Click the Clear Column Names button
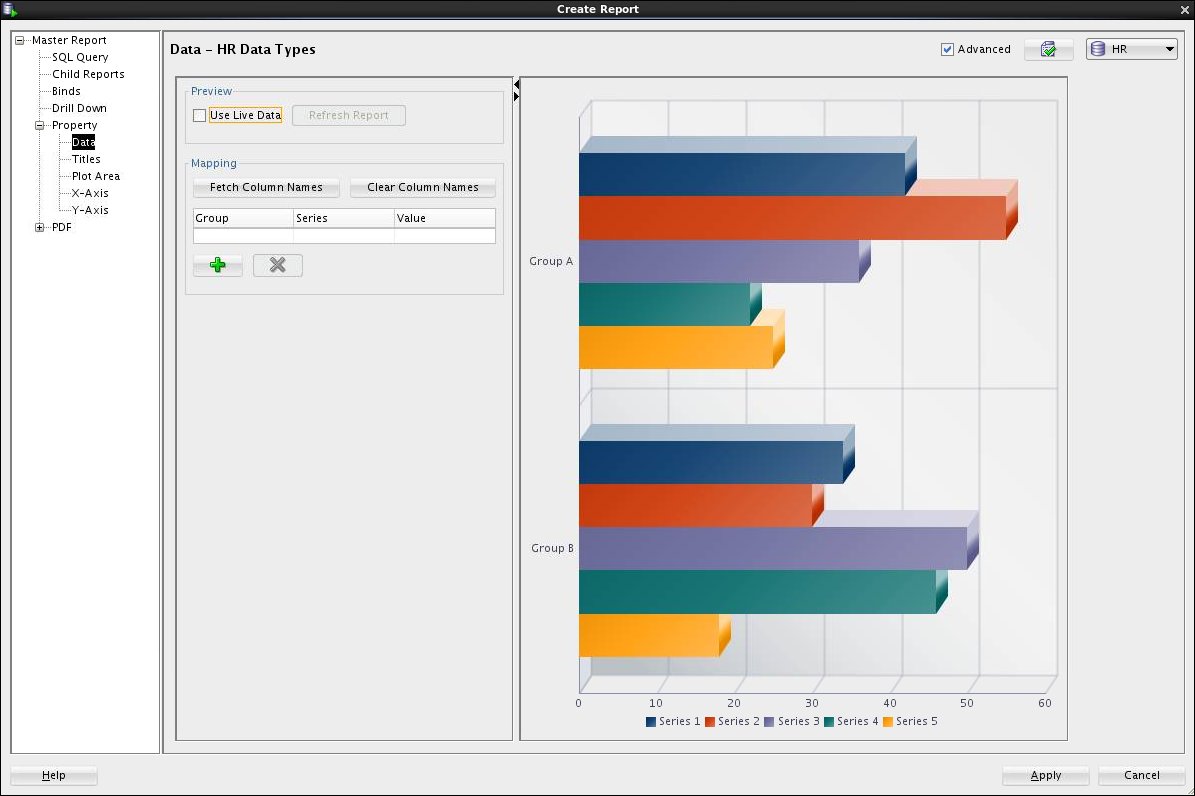The image size is (1195, 796). click(423, 188)
